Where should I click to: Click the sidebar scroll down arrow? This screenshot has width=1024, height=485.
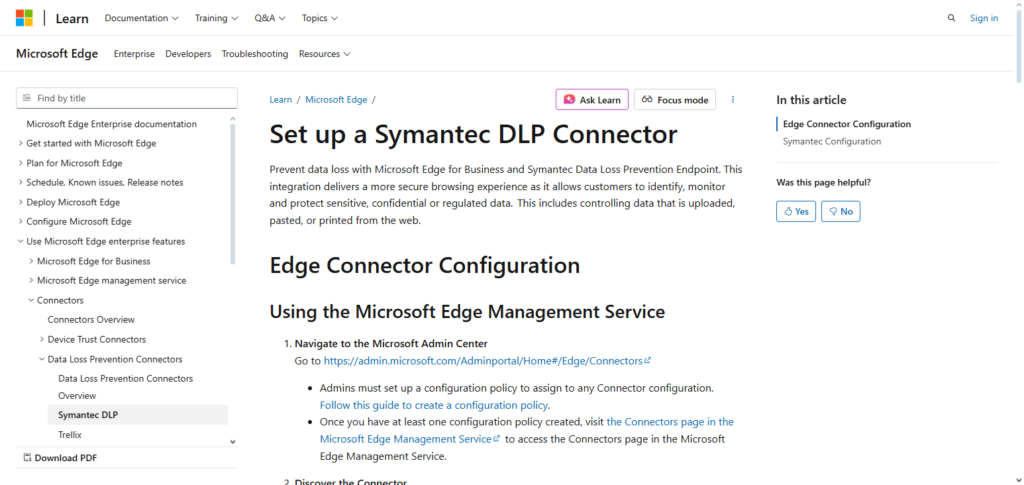(x=233, y=442)
